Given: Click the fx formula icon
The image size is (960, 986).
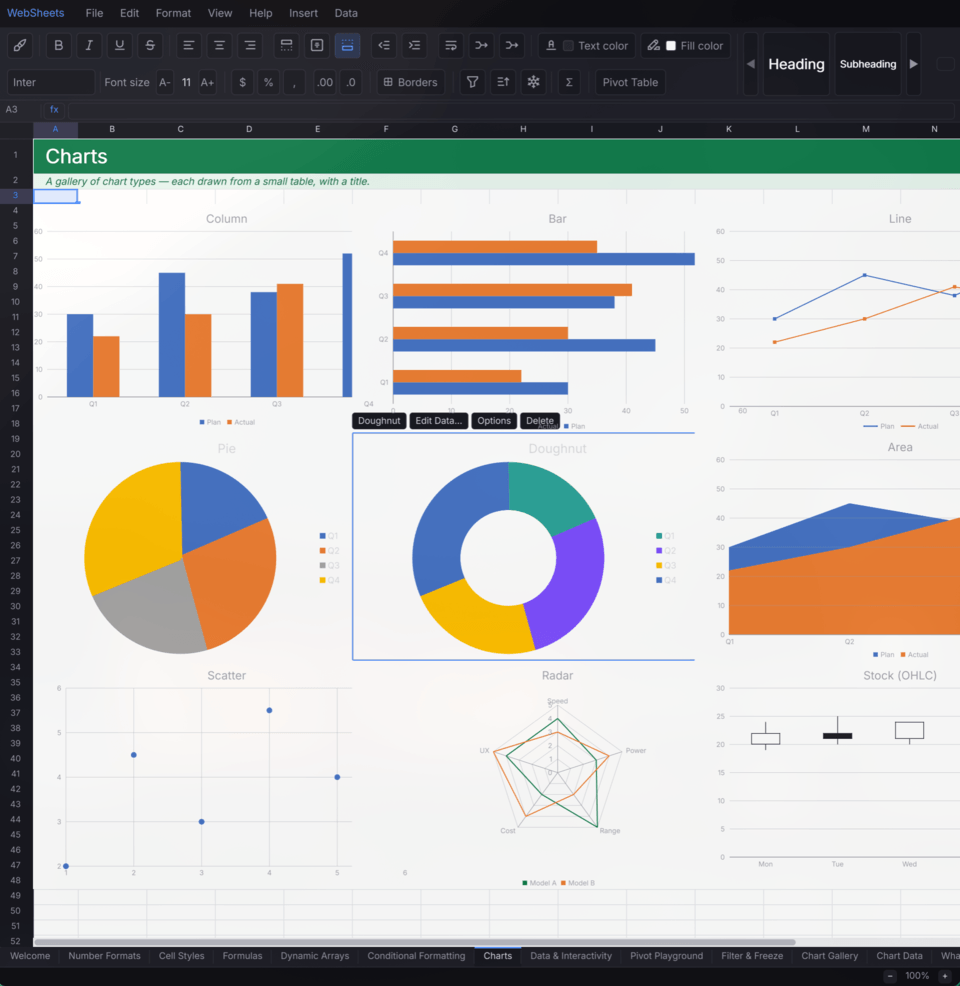Looking at the screenshot, I should click(55, 109).
